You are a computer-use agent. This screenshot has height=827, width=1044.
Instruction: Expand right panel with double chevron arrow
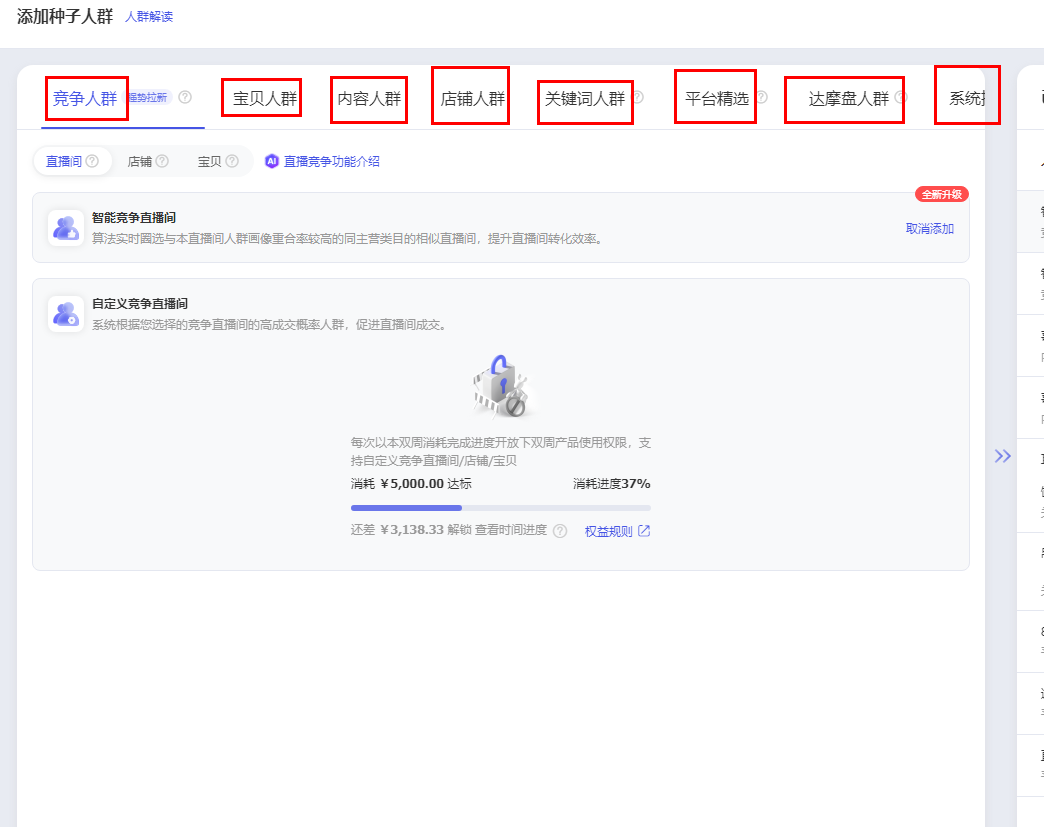(1002, 456)
